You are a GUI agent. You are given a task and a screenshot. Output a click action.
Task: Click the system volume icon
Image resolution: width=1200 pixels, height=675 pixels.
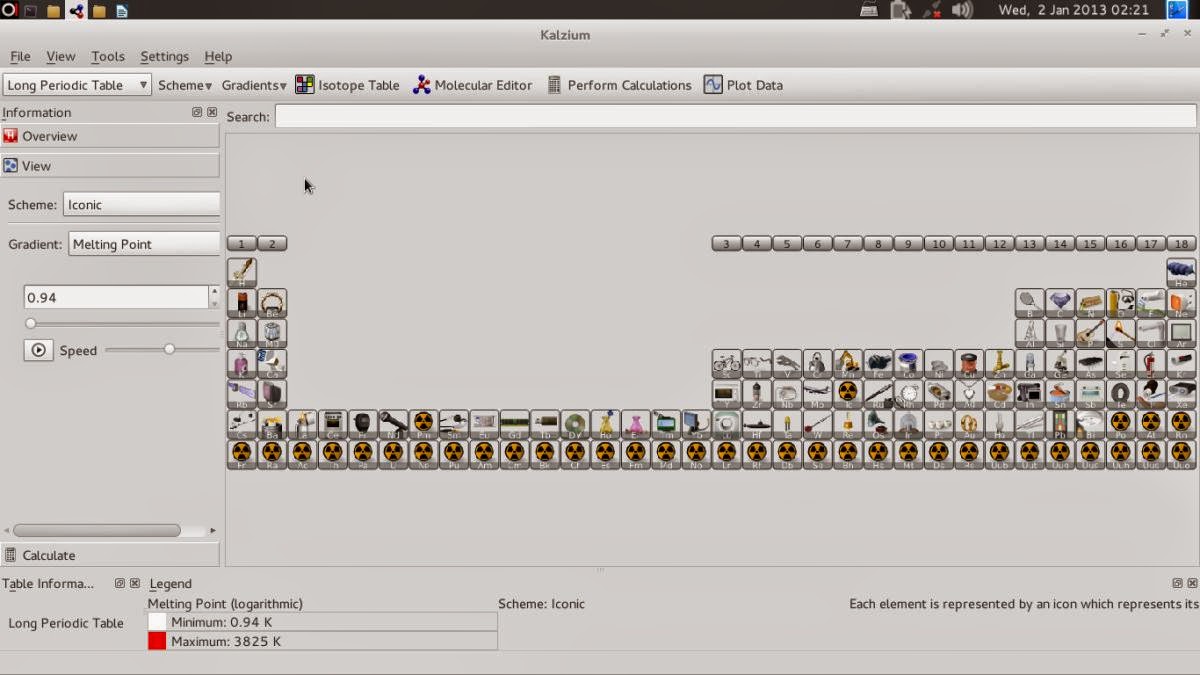coord(962,10)
